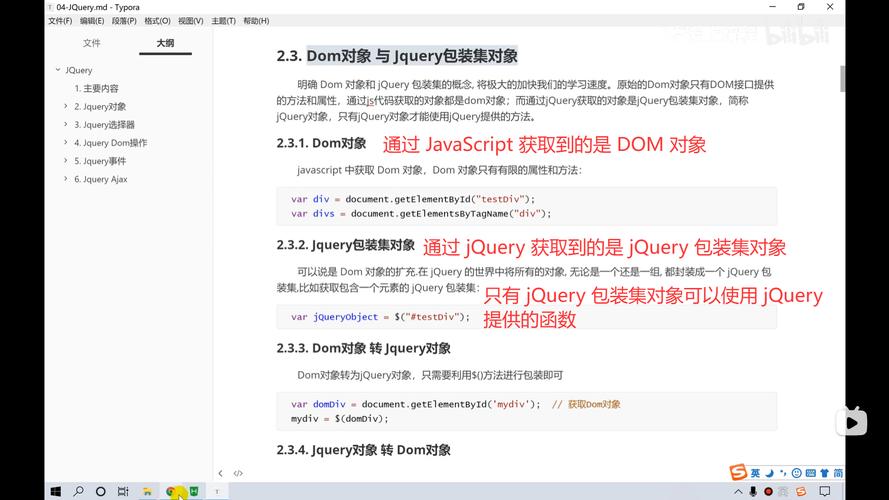Viewport: 889px width, 500px height.
Task: Open Windows search magnifier
Action: pos(78,491)
